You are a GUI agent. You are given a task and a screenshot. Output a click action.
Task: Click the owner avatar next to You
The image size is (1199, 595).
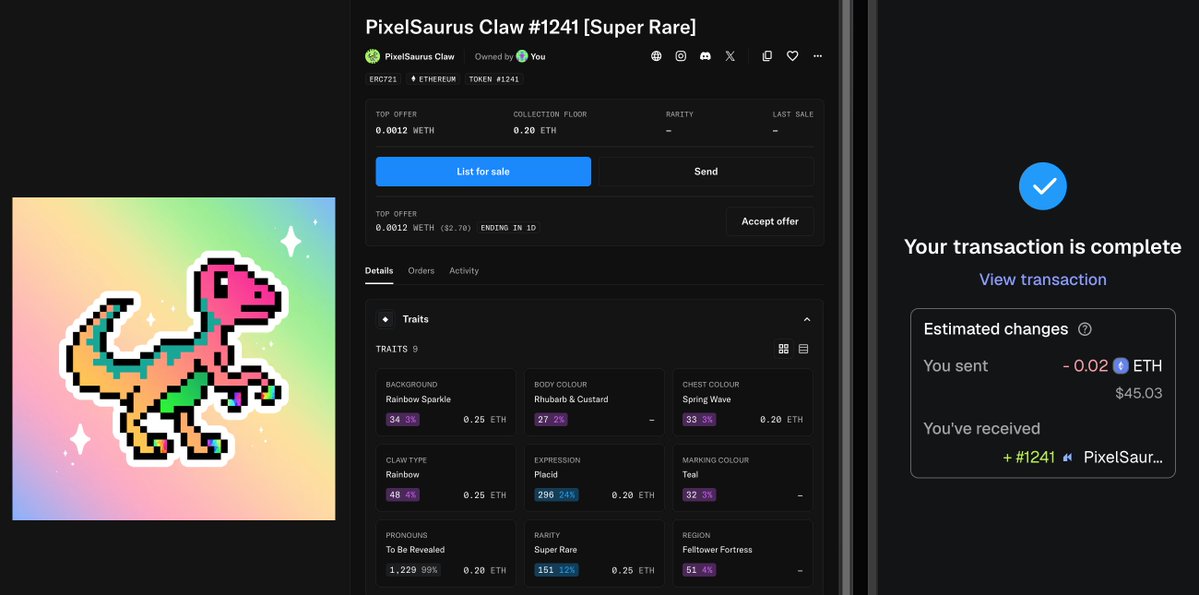point(522,56)
